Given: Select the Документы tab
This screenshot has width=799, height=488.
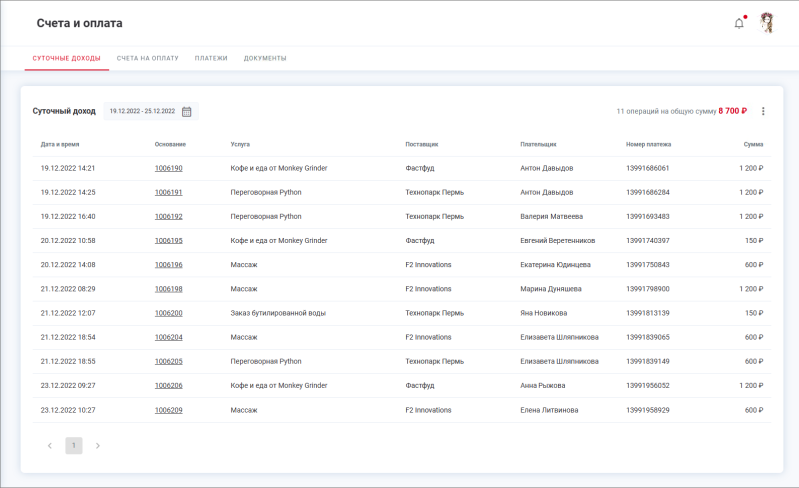Looking at the screenshot, I should tap(265, 58).
